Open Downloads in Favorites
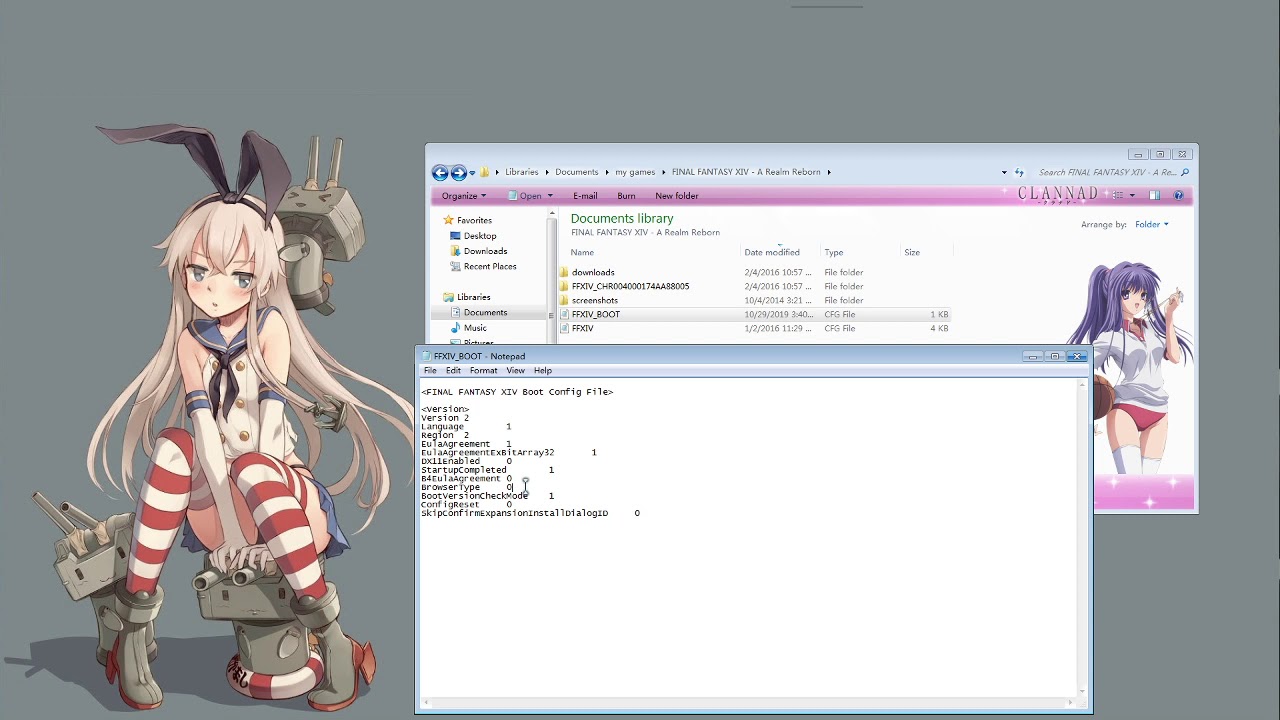Screen dimensions: 1280x720 click(x=485, y=251)
